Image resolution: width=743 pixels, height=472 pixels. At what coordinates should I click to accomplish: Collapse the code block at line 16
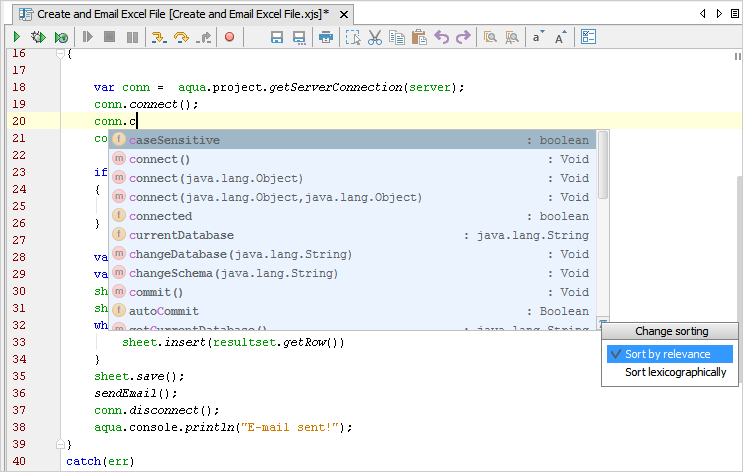point(60,54)
